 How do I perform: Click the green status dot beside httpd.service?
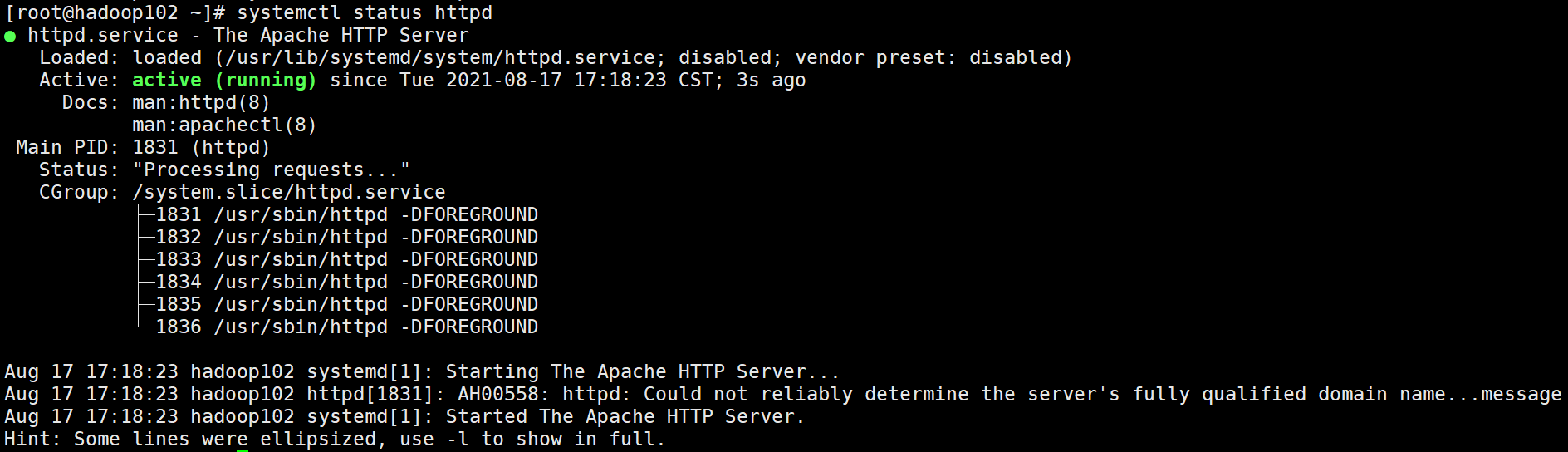10,37
